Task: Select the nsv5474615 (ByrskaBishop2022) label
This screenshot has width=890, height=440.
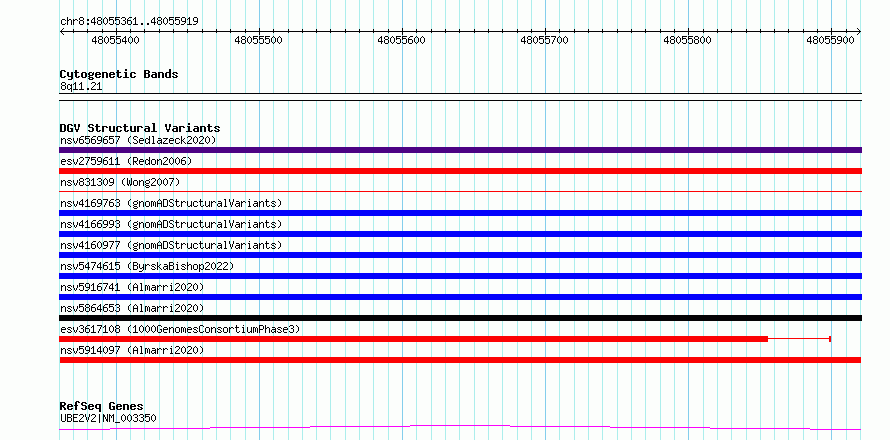Action: (146, 266)
